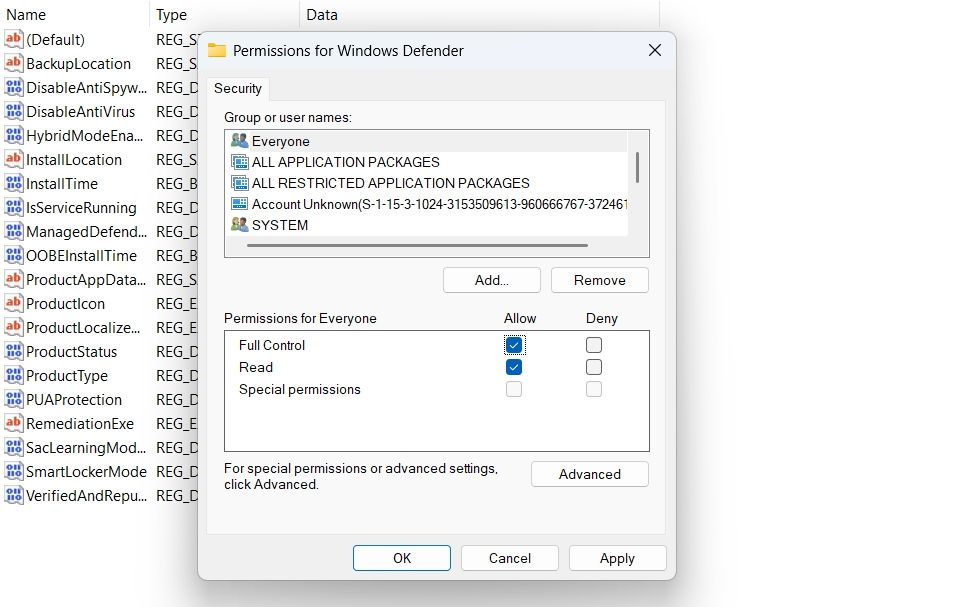Select the (Default) registry value icon
954x607 pixels.
click(x=13, y=40)
